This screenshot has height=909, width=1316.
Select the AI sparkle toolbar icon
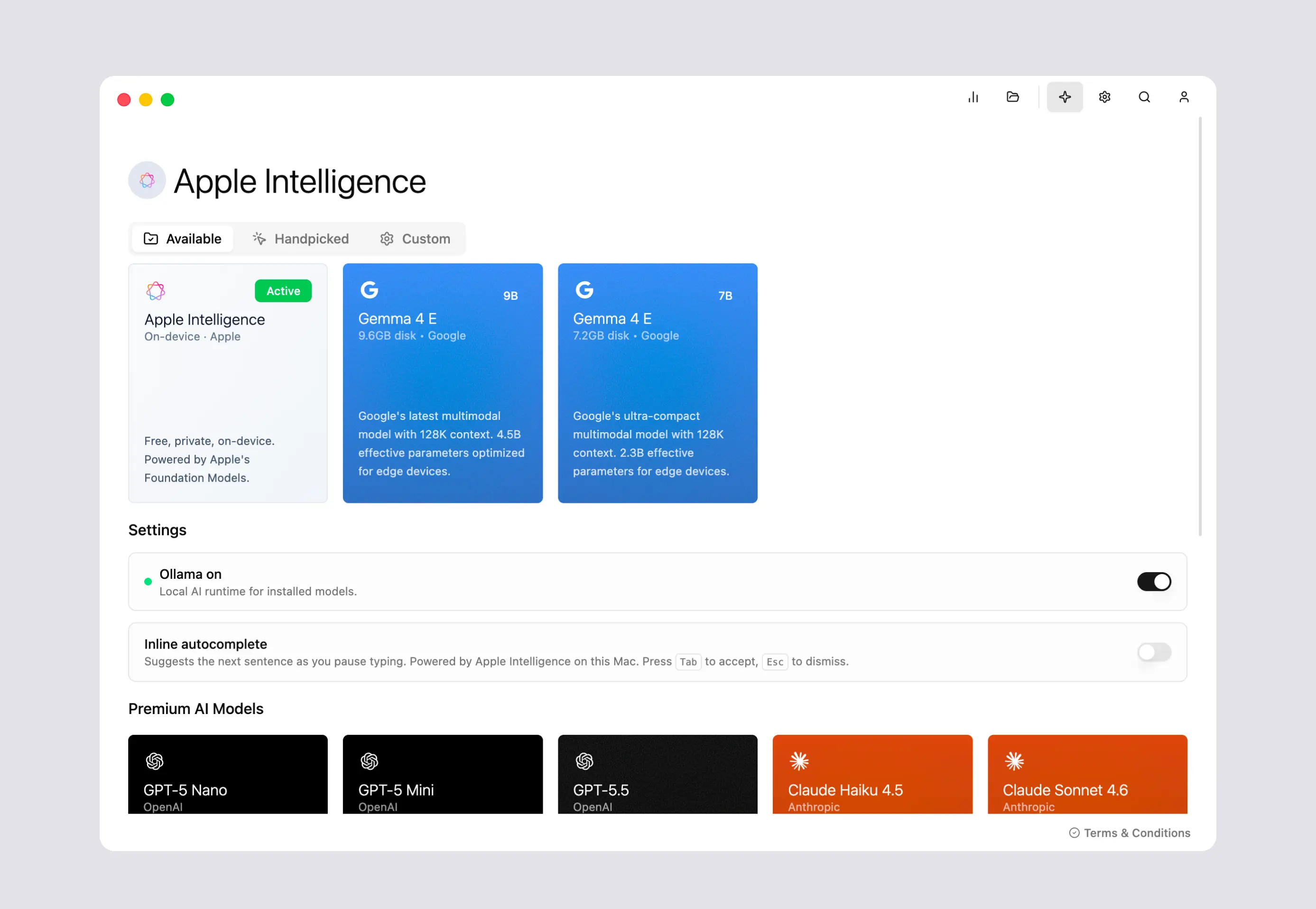(1064, 97)
